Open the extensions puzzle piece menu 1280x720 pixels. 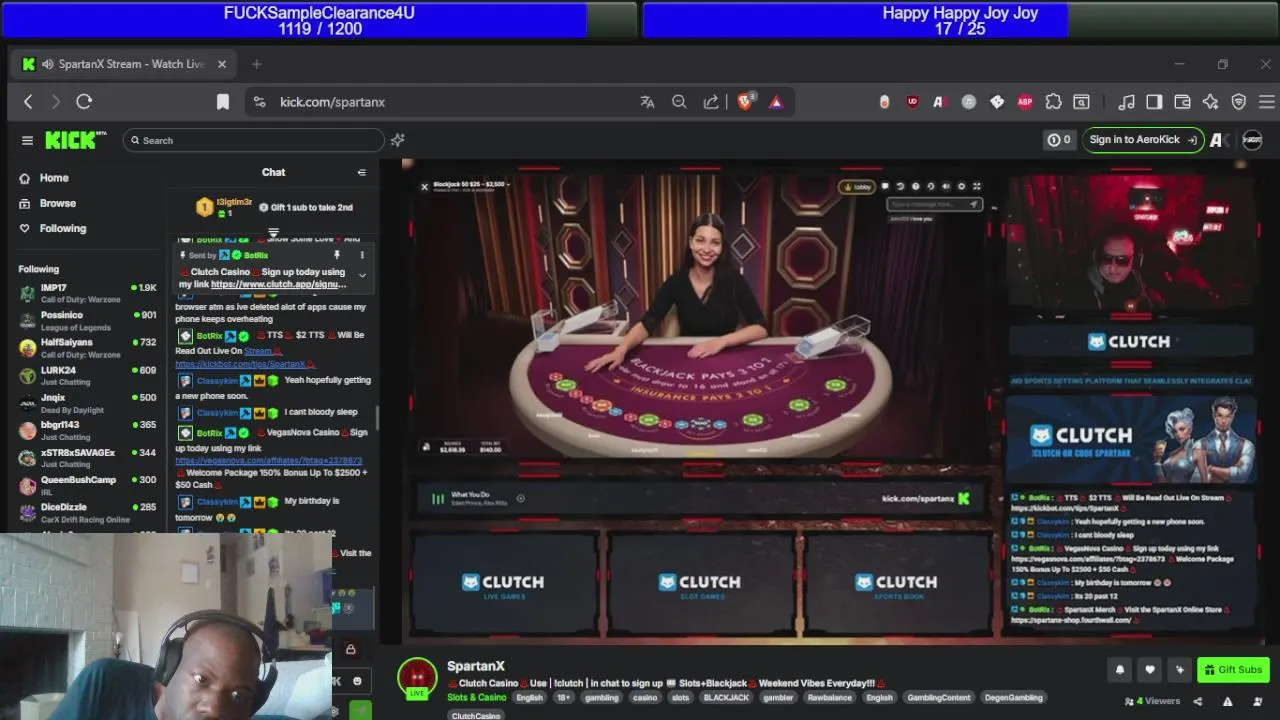tap(1053, 101)
